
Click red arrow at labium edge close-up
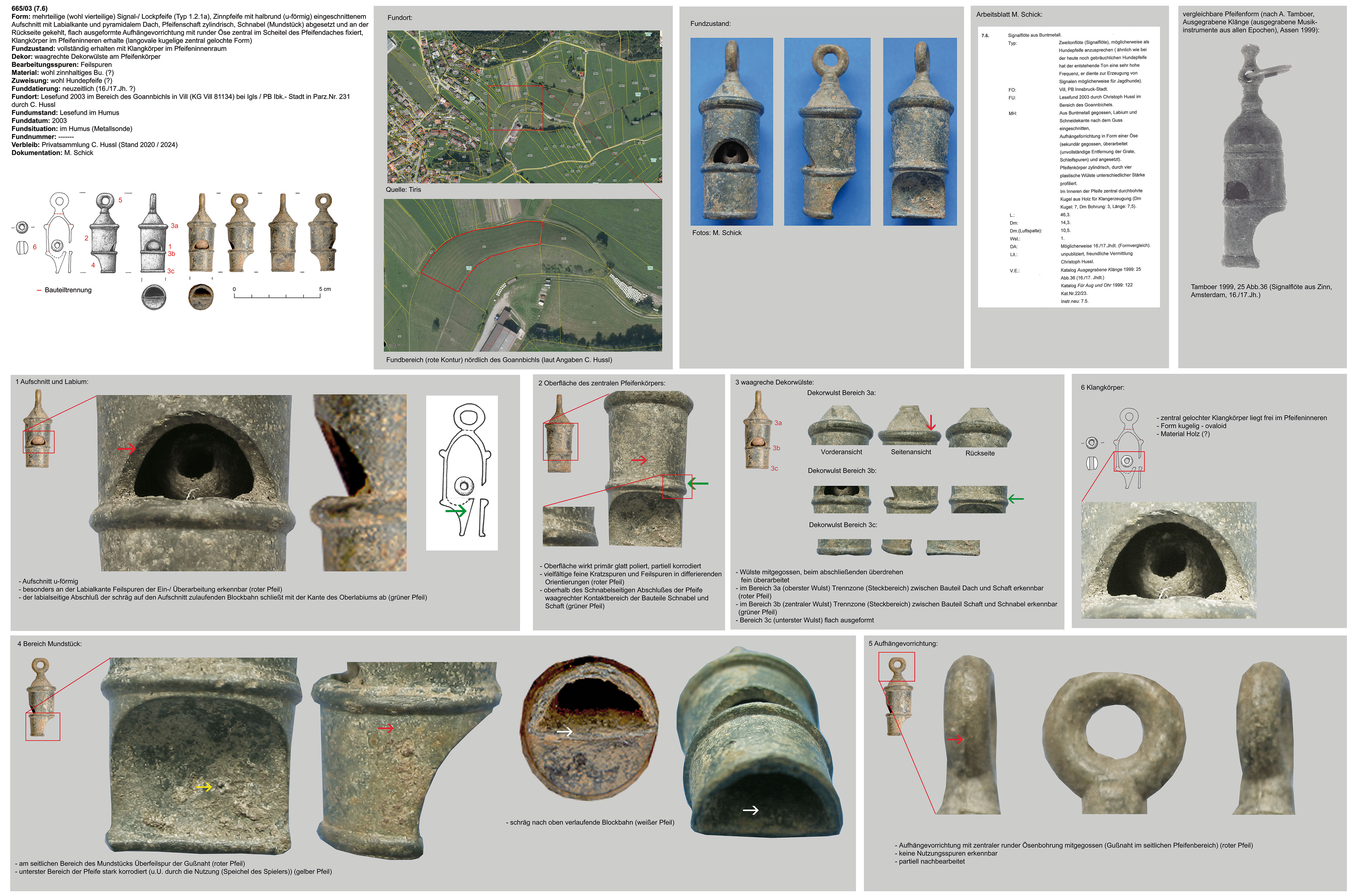click(x=126, y=448)
